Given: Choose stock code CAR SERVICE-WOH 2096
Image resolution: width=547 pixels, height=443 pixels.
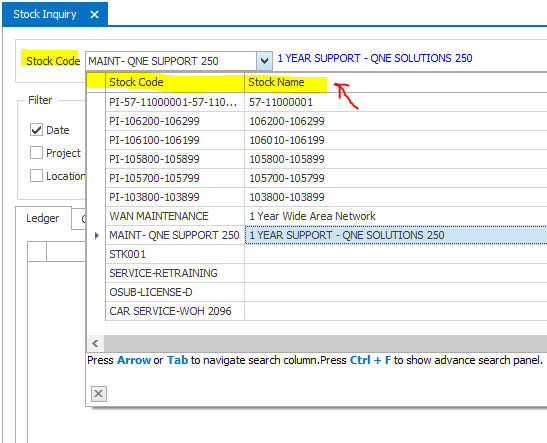Looking at the screenshot, I should tap(175, 311).
